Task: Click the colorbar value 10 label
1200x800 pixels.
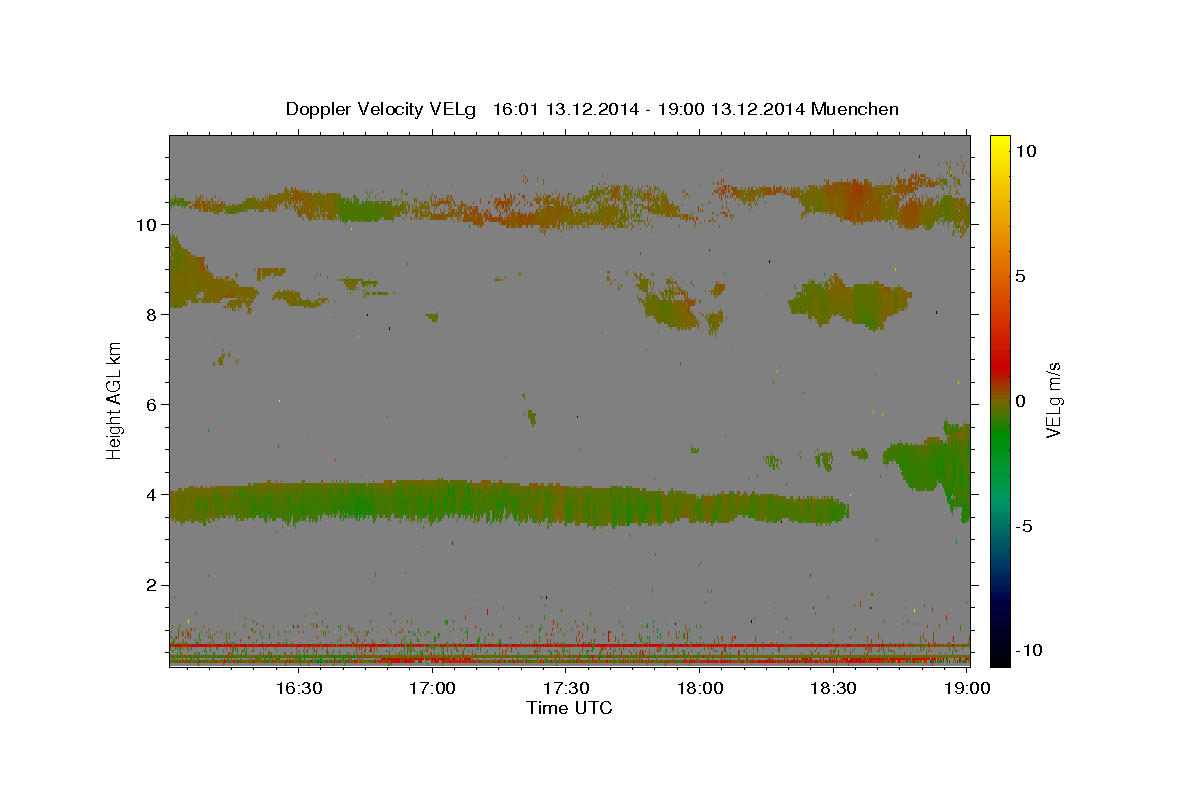Action: pyautogui.click(x=1026, y=150)
